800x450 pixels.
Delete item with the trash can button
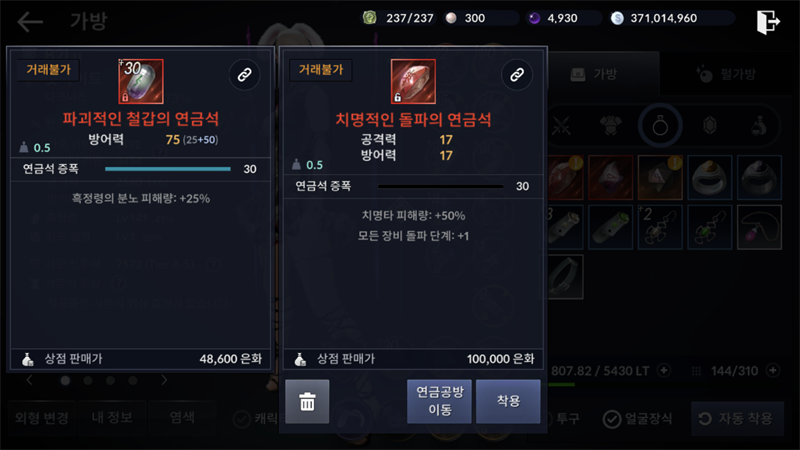pos(307,402)
